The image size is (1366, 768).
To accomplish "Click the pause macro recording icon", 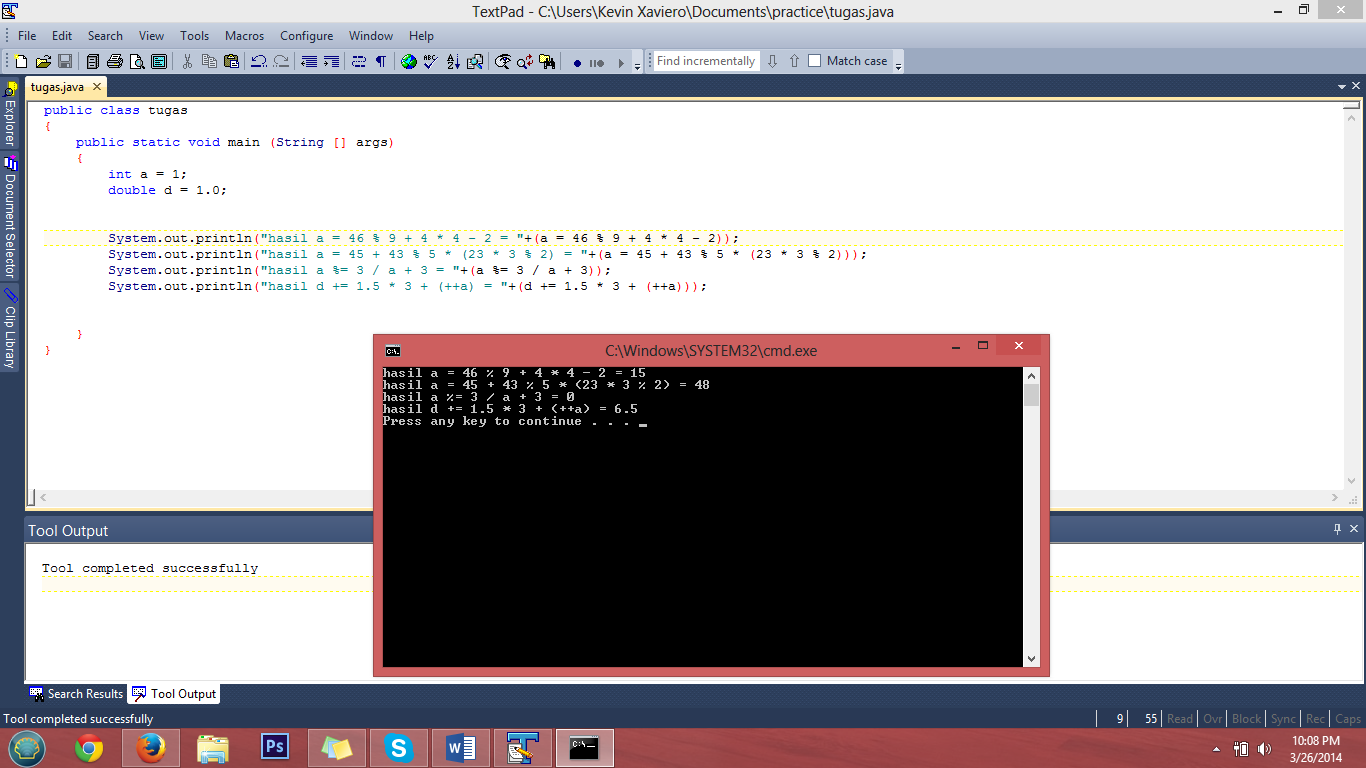I will (597, 62).
